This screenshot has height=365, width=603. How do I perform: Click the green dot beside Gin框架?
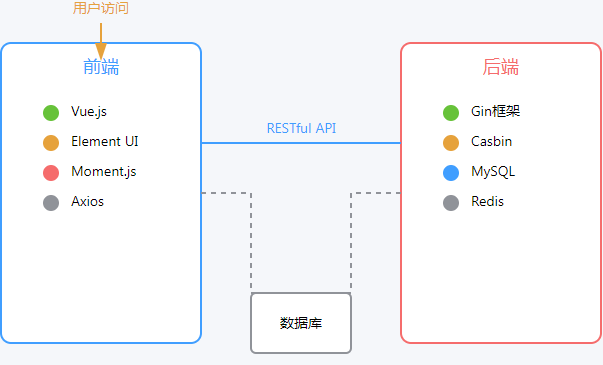[x=451, y=113]
